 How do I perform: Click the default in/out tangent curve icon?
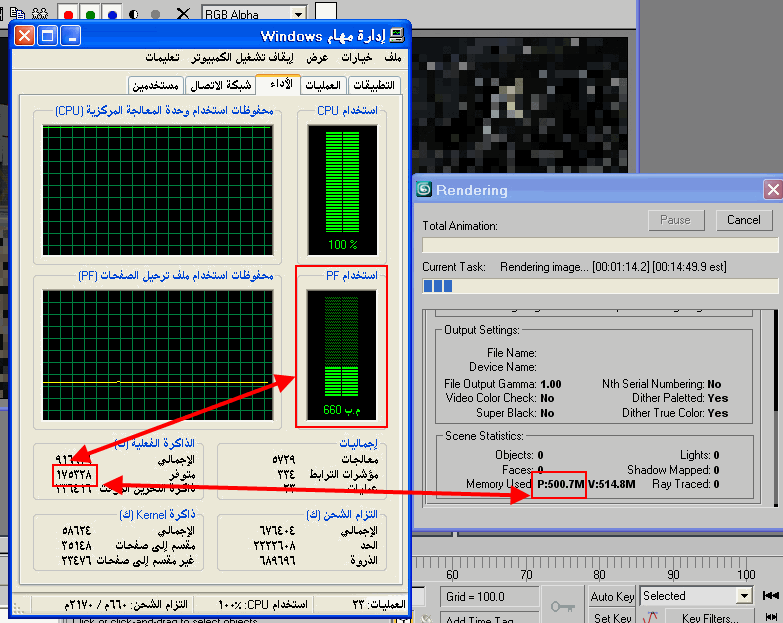(651, 617)
